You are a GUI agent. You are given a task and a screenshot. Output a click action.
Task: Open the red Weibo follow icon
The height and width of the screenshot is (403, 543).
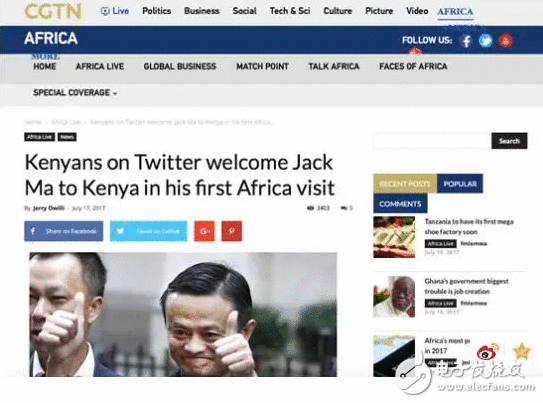pos(506,41)
